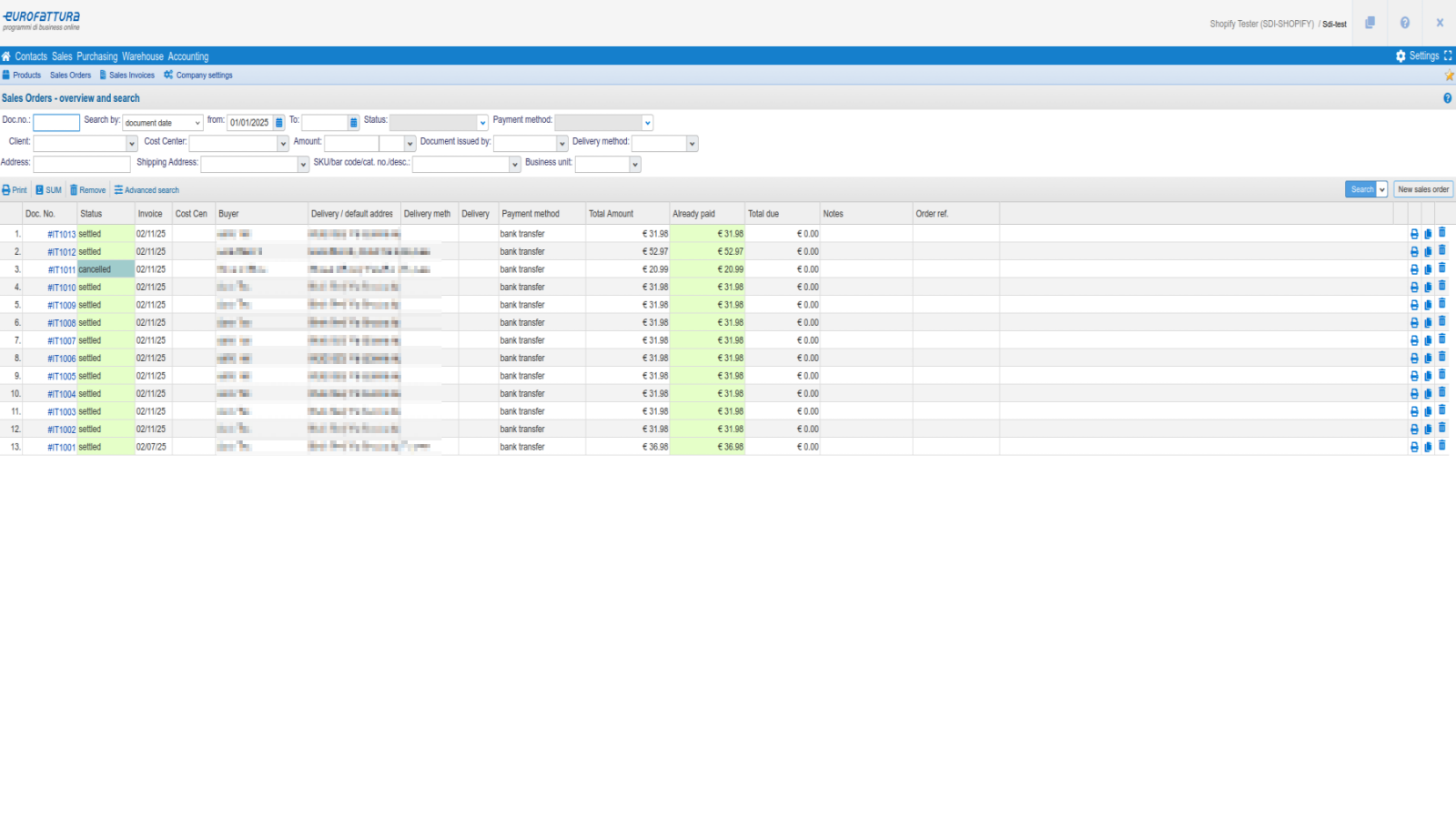Open page help icon beside Sales Orders title
The height and width of the screenshot is (819, 1456).
[1447, 98]
